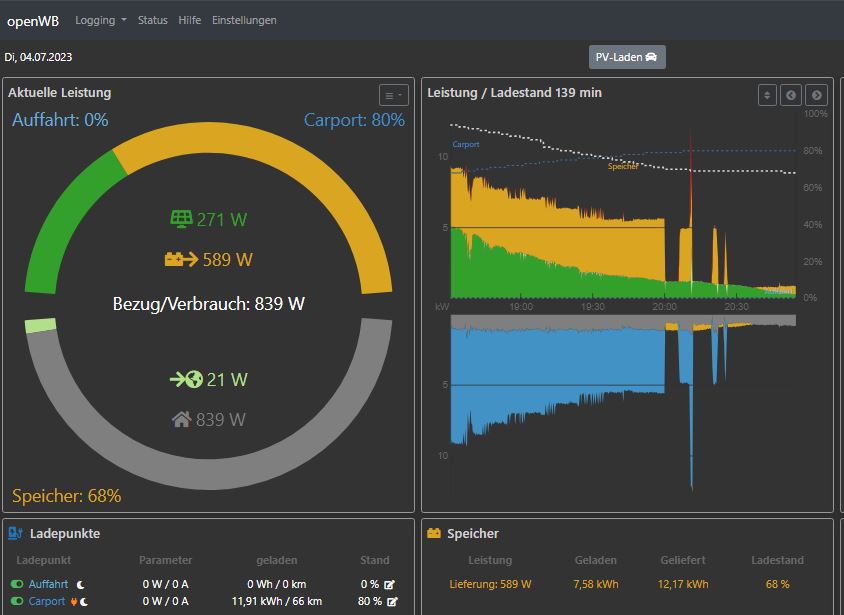Open the Logging dropdown menu
844x615 pixels.
click(x=101, y=20)
